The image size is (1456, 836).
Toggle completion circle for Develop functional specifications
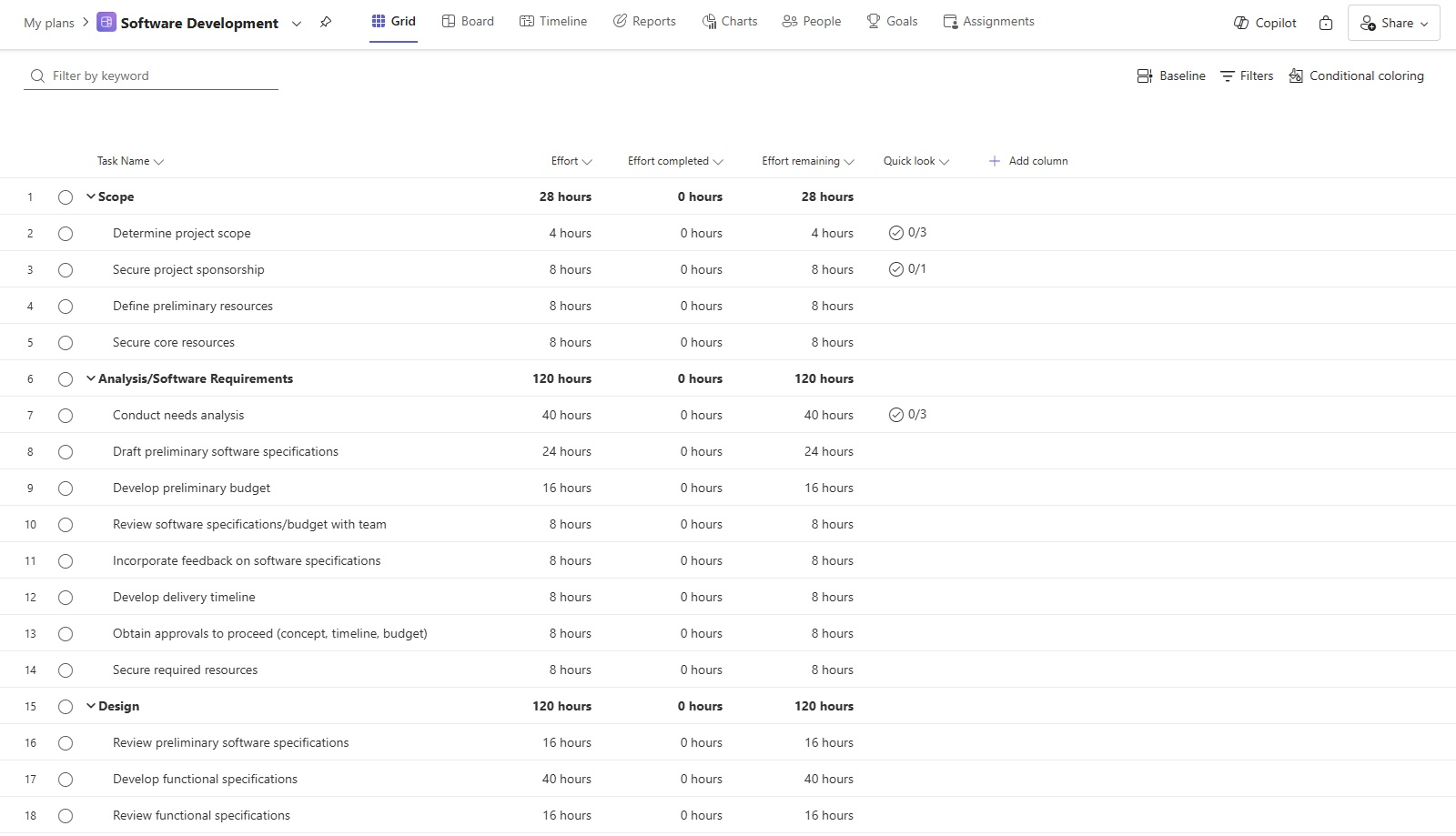(x=66, y=780)
